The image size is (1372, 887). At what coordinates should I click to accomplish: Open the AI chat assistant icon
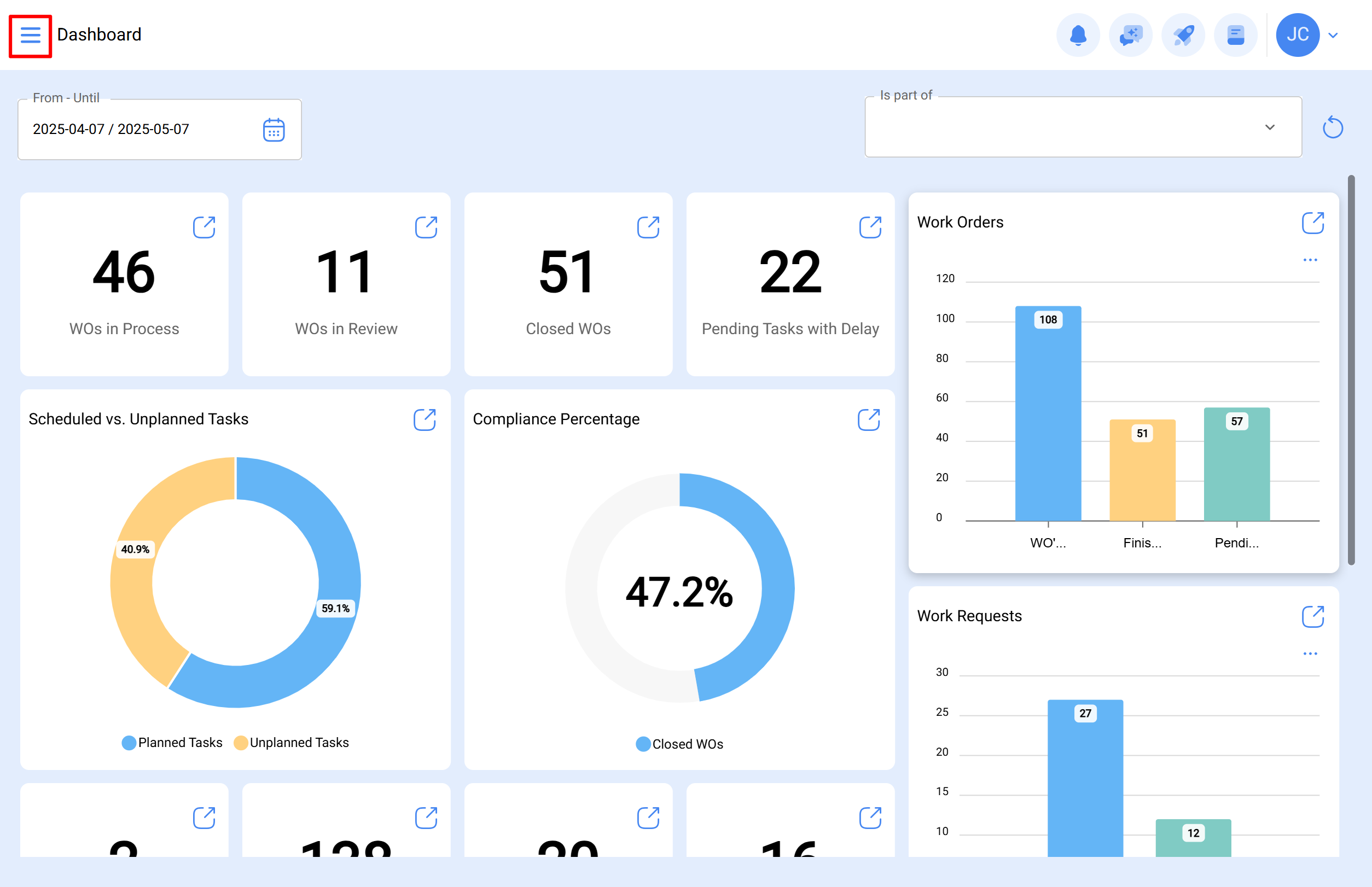pyautogui.click(x=1131, y=34)
